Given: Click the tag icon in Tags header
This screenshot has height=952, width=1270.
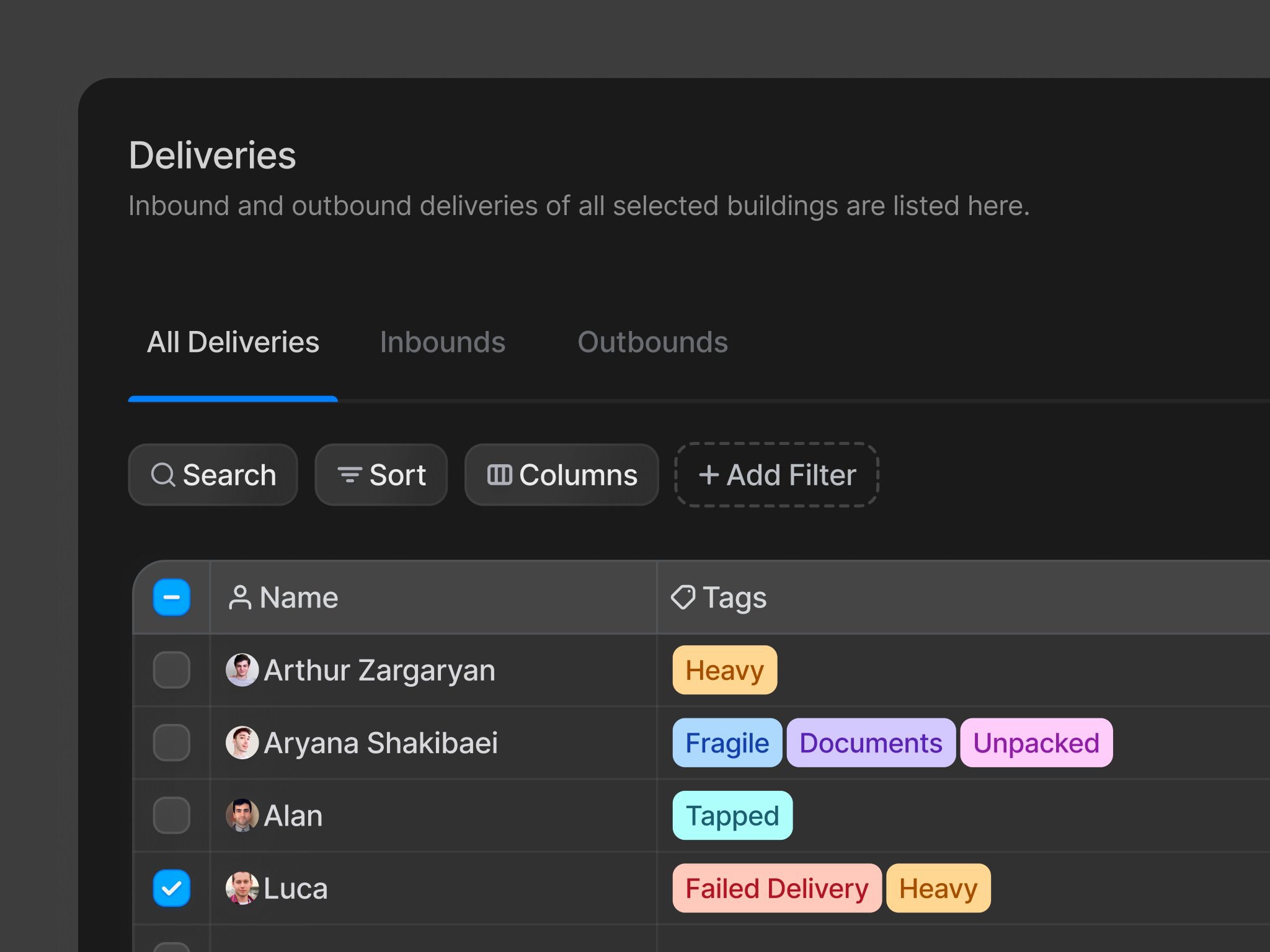Looking at the screenshot, I should [683, 597].
